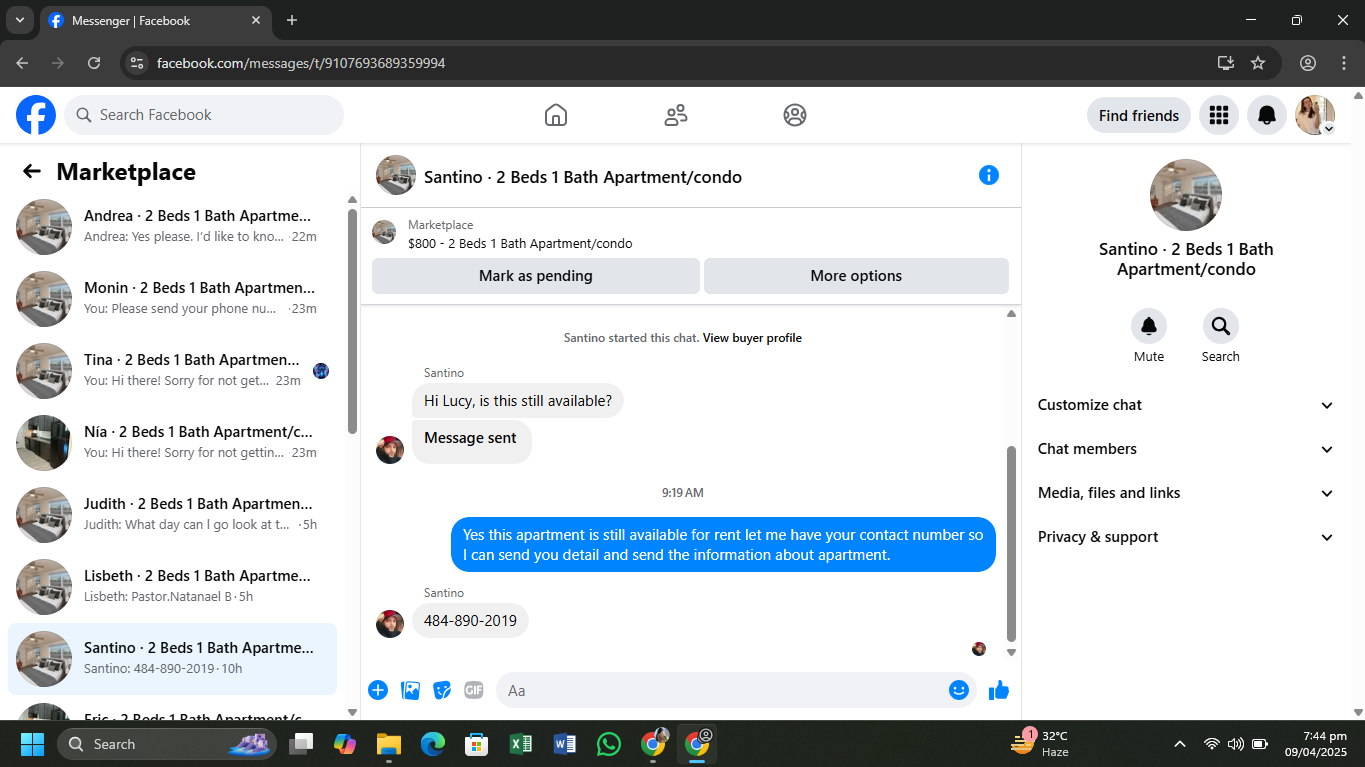Open WhatsApp from the taskbar
The width and height of the screenshot is (1365, 767).
point(608,744)
